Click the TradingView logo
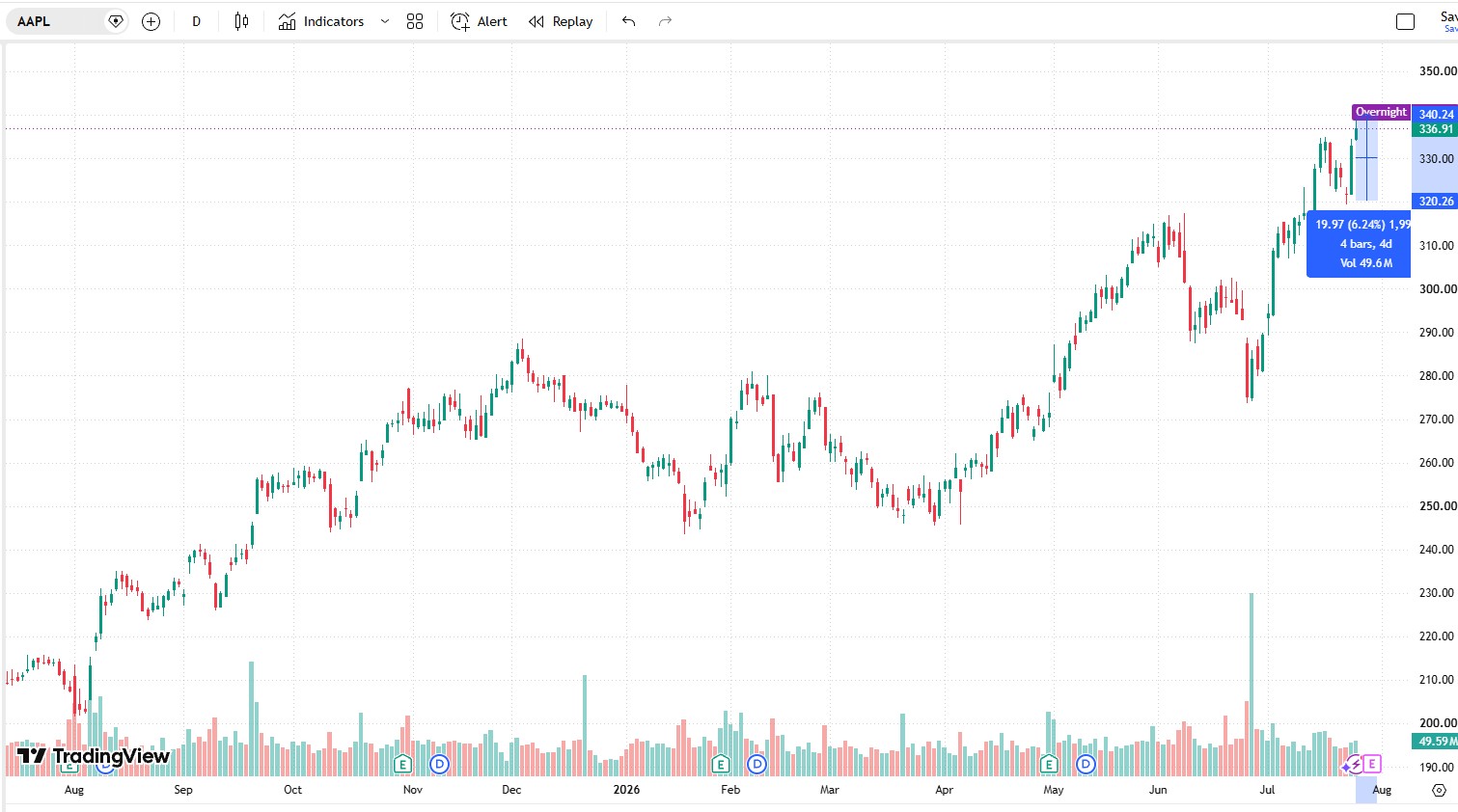The width and height of the screenshot is (1458, 812). [94, 756]
